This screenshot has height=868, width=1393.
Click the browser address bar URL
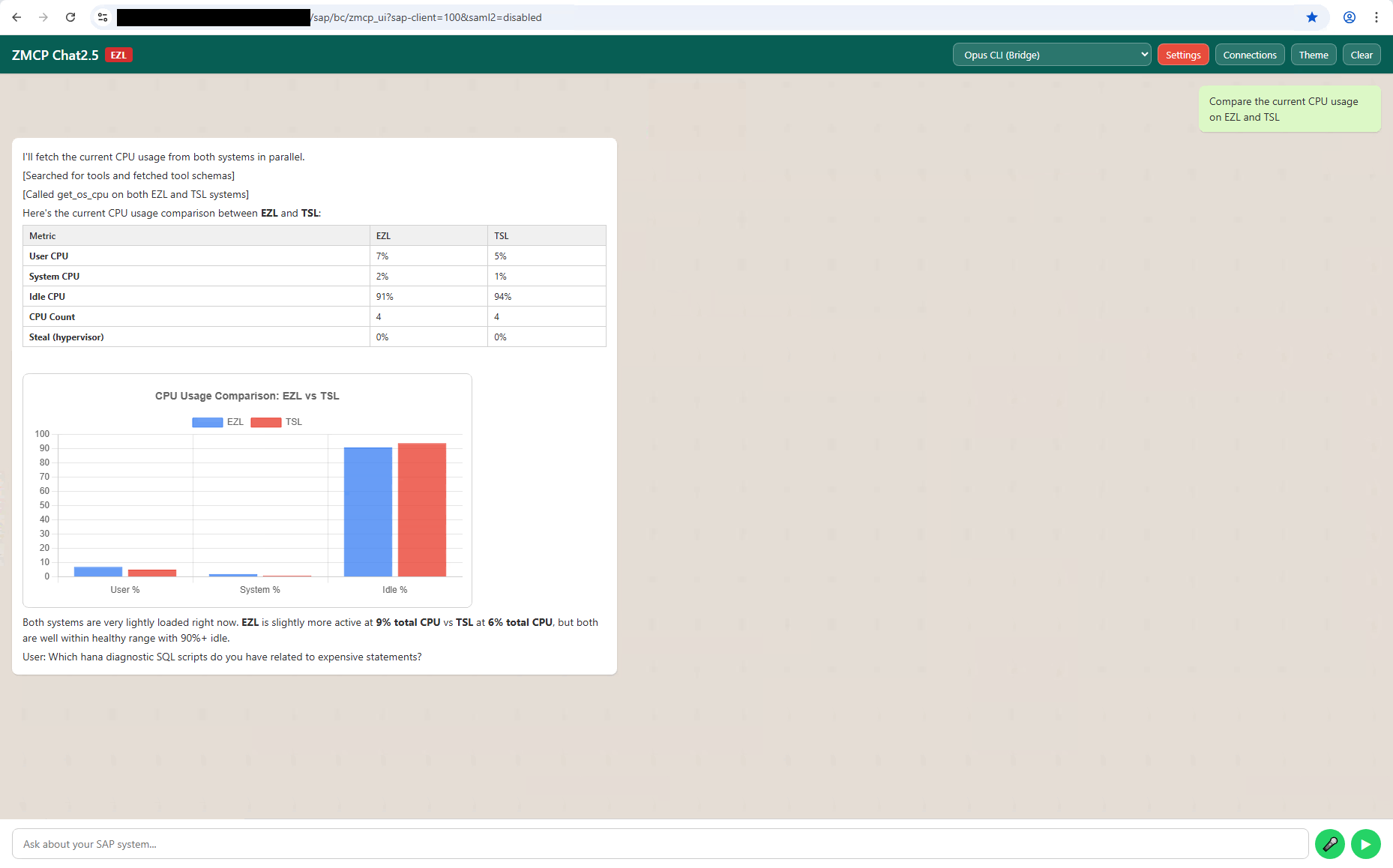426,17
